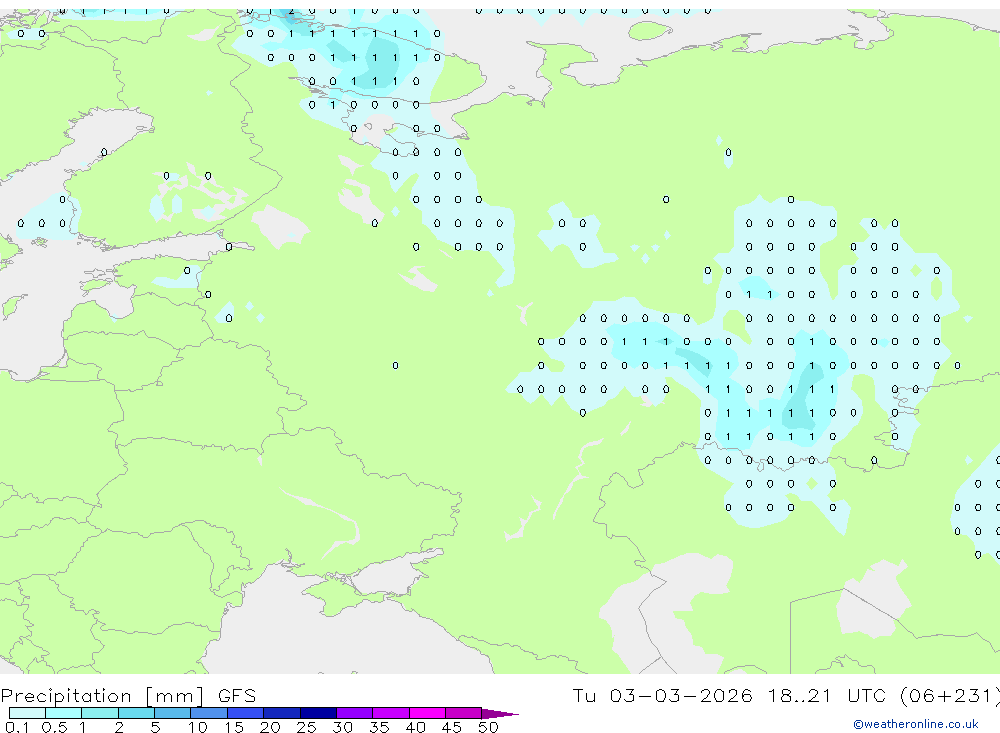Click the 0.5–1 mm legend swatch
The width and height of the screenshot is (1000, 733).
63,713
